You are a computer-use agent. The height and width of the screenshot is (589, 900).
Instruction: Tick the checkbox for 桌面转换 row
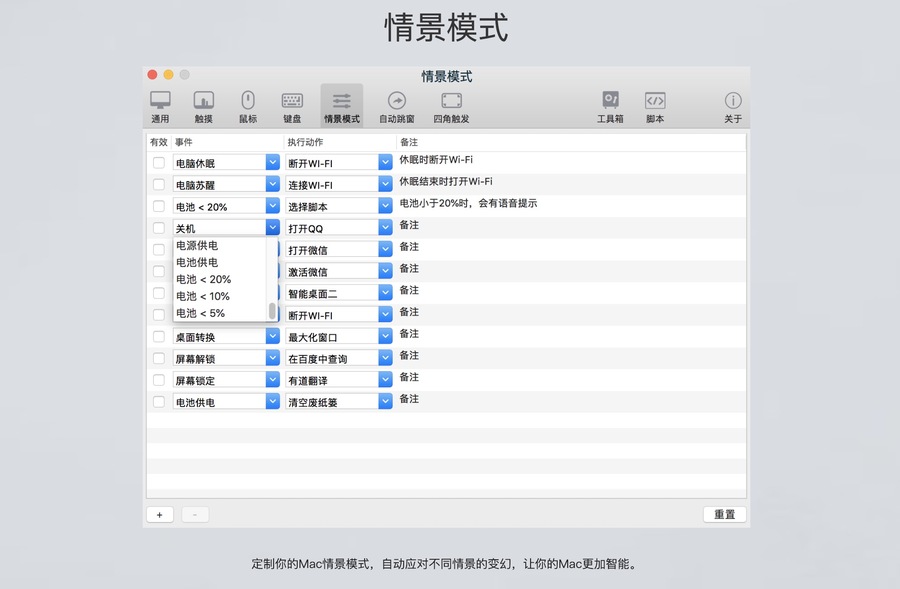coord(159,336)
